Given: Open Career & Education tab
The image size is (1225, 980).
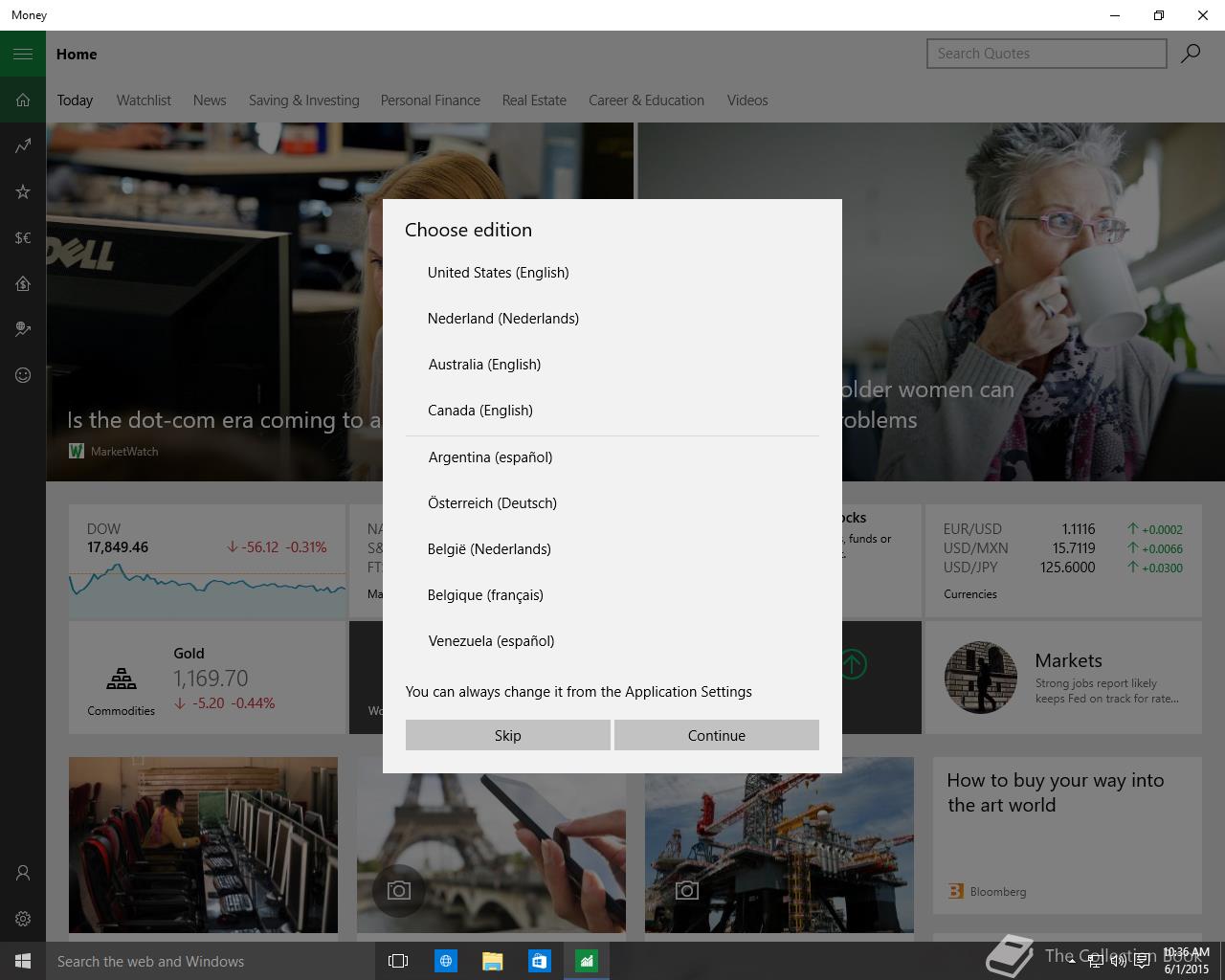Looking at the screenshot, I should (x=646, y=100).
